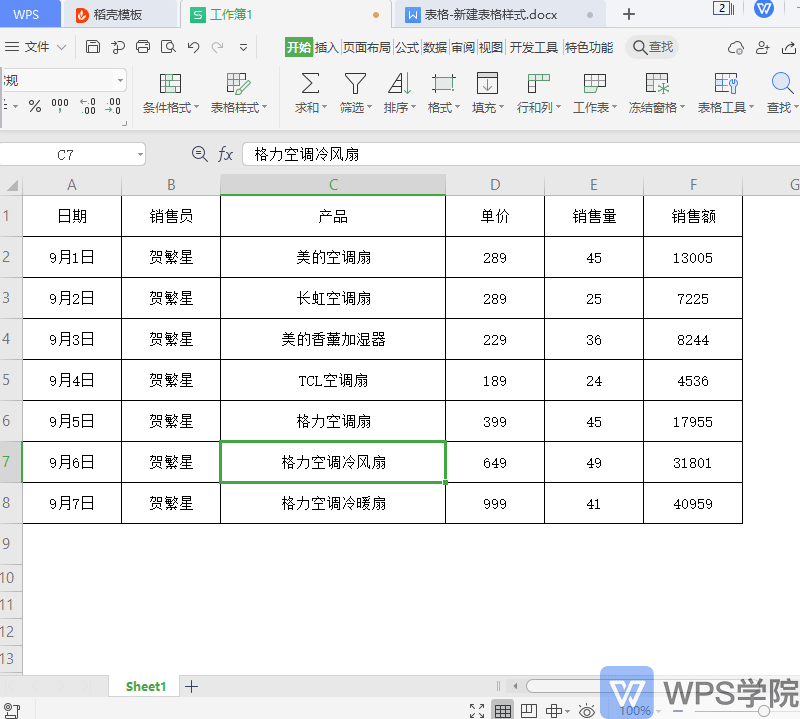Click the add collaborator person icon
The image size is (800, 719).
pos(762,47)
